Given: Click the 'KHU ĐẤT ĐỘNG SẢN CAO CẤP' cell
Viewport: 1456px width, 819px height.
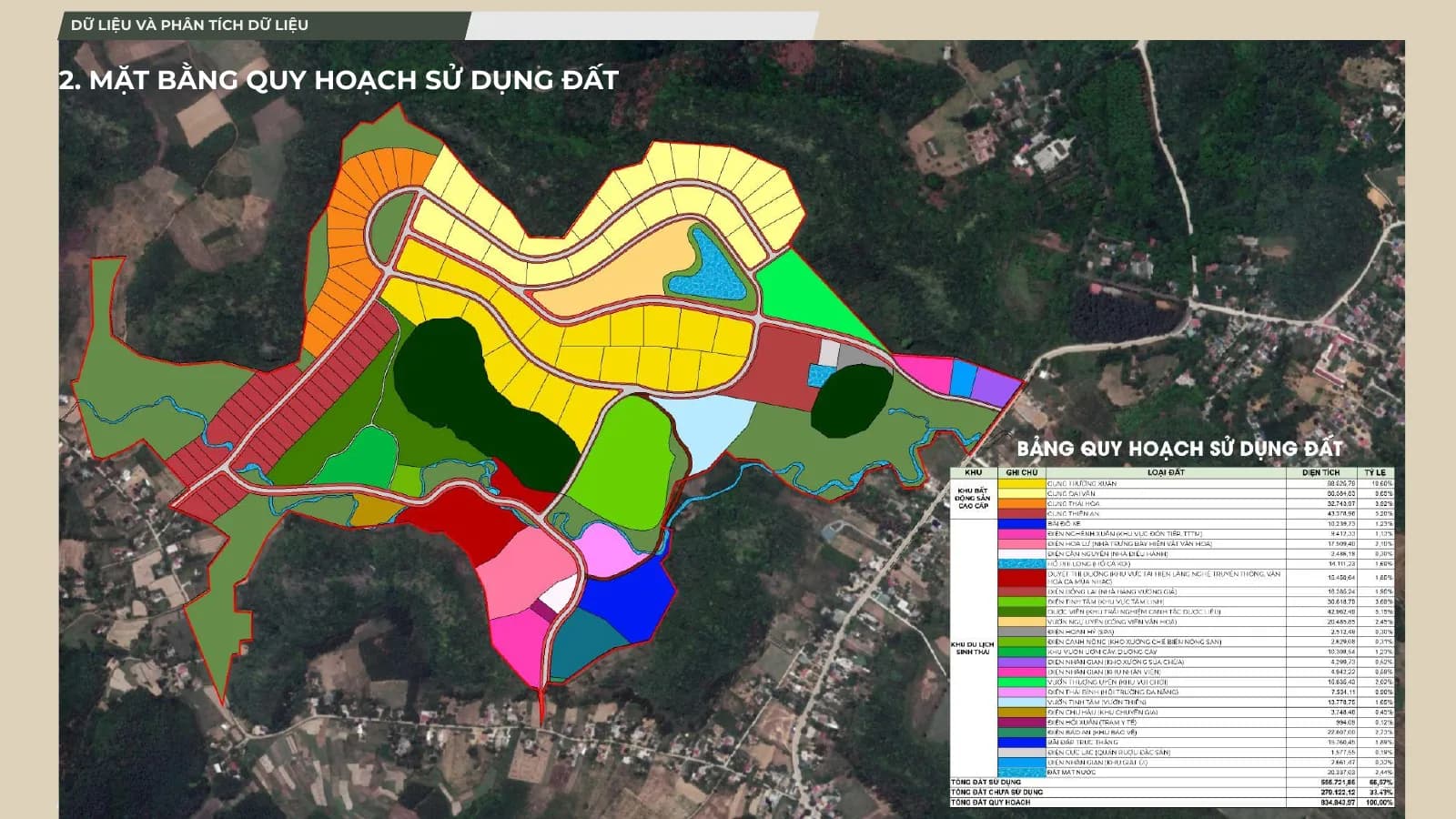Looking at the screenshot, I should click(974, 498).
